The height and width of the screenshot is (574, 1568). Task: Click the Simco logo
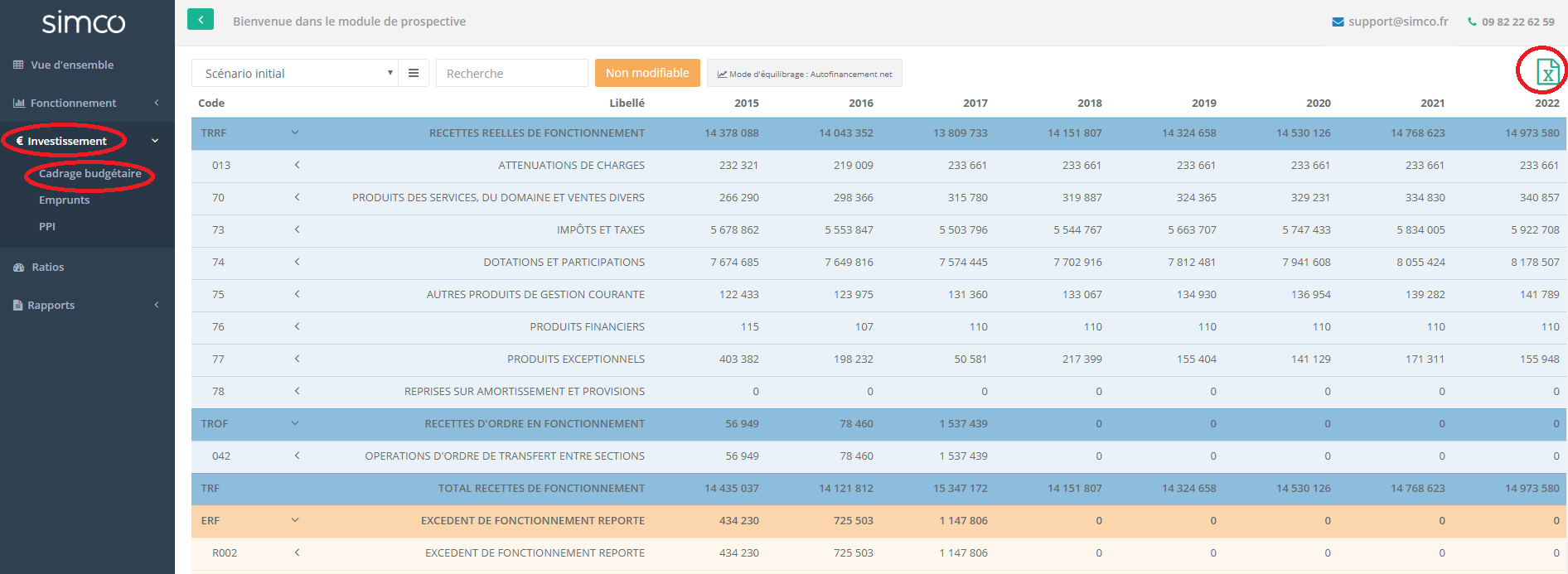point(84,22)
